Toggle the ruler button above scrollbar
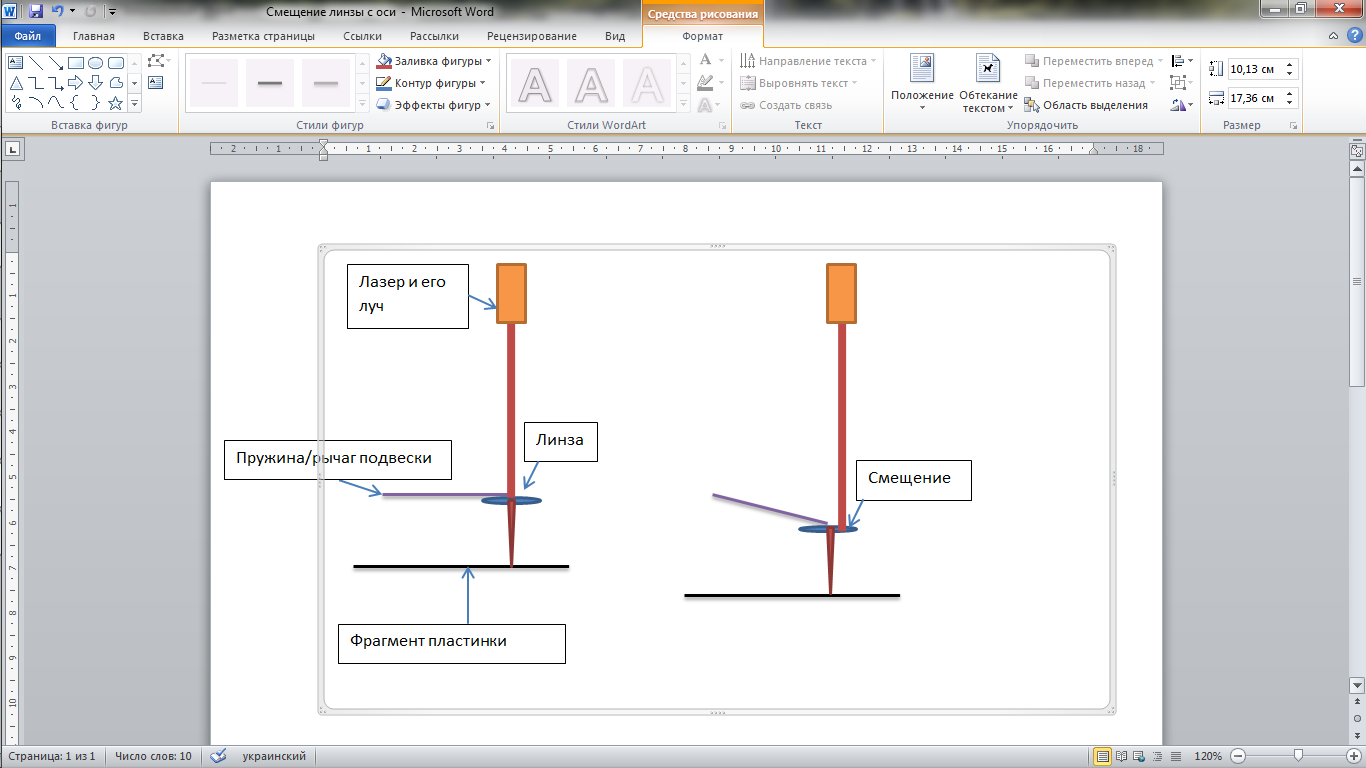 pyautogui.click(x=1357, y=151)
